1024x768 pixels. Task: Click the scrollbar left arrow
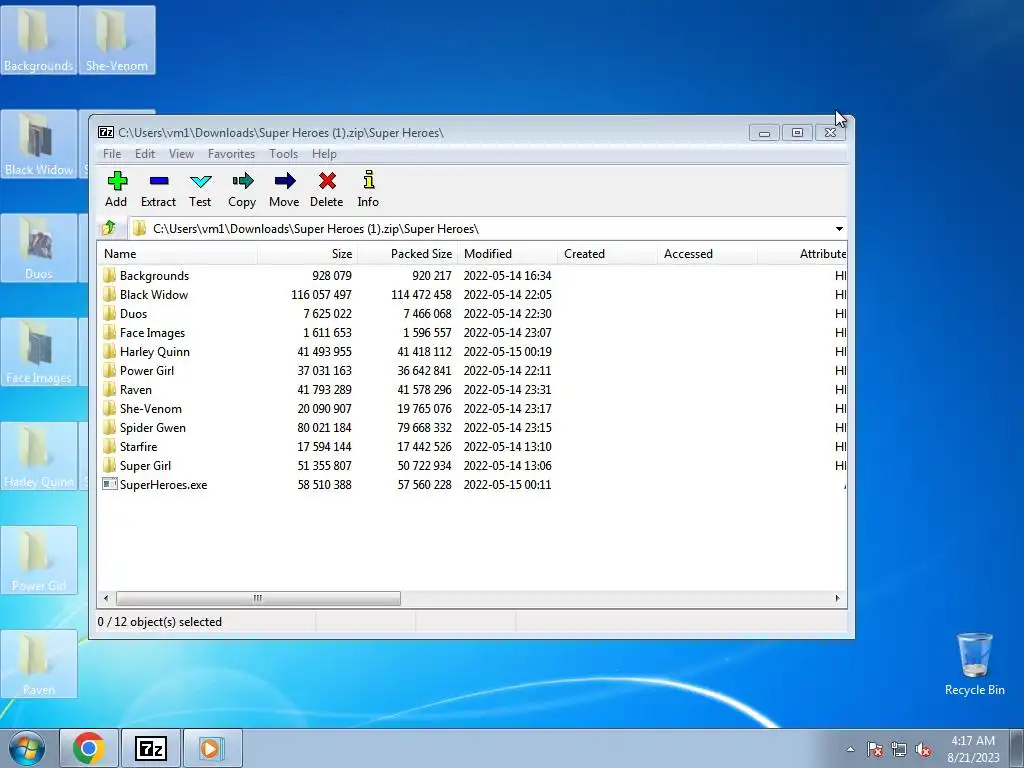pos(106,598)
